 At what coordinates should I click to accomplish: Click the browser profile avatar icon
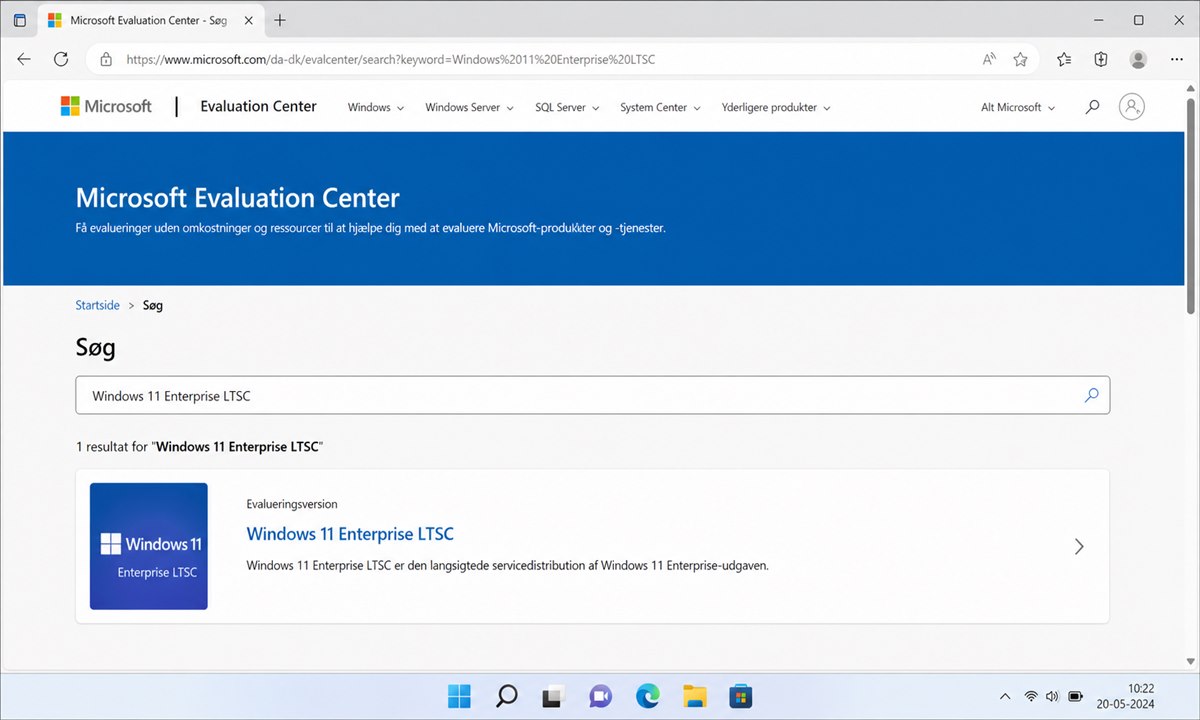click(x=1138, y=59)
